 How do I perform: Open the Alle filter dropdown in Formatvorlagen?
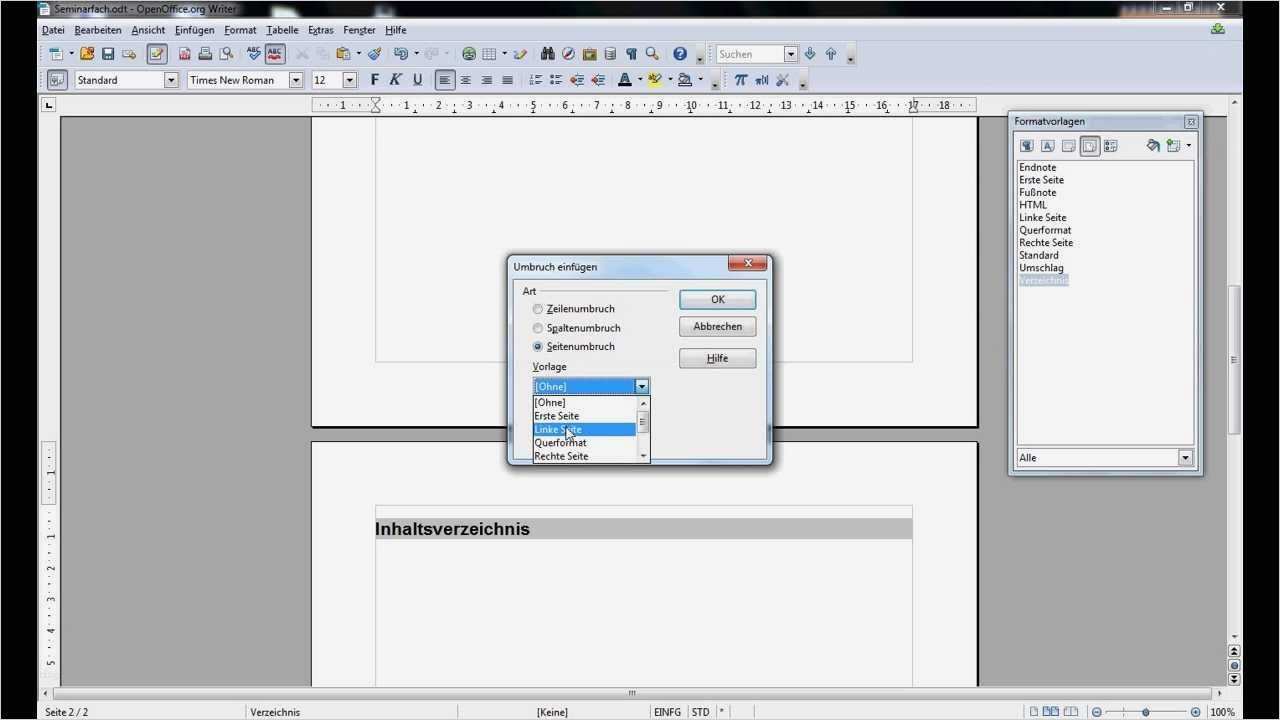(x=1186, y=458)
